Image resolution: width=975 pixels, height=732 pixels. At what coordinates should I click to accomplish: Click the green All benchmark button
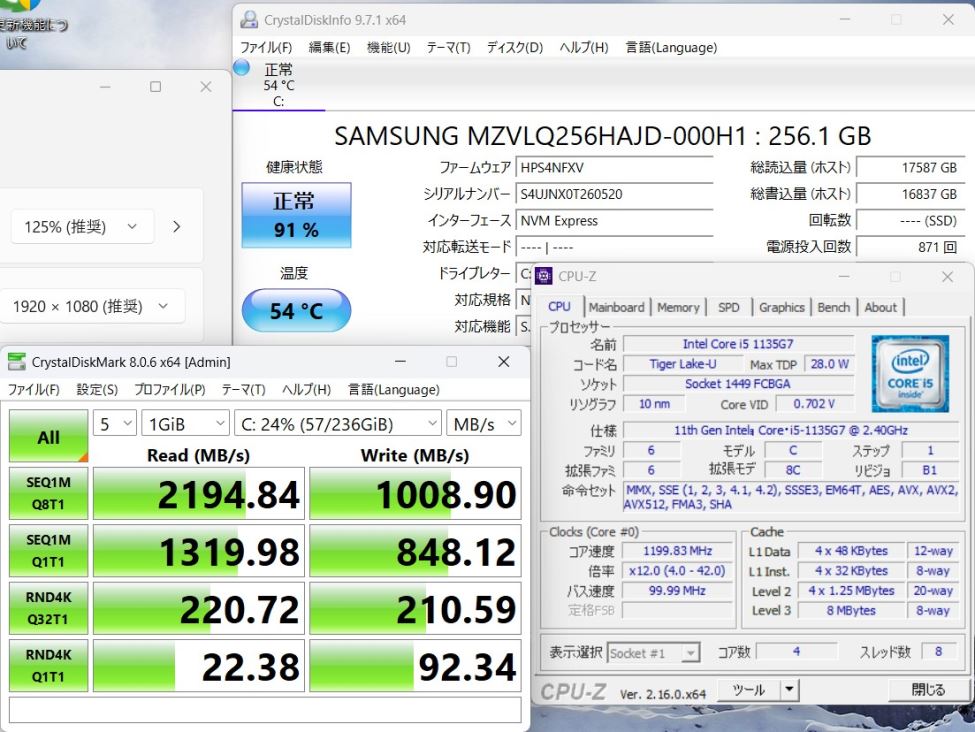pyautogui.click(x=48, y=437)
